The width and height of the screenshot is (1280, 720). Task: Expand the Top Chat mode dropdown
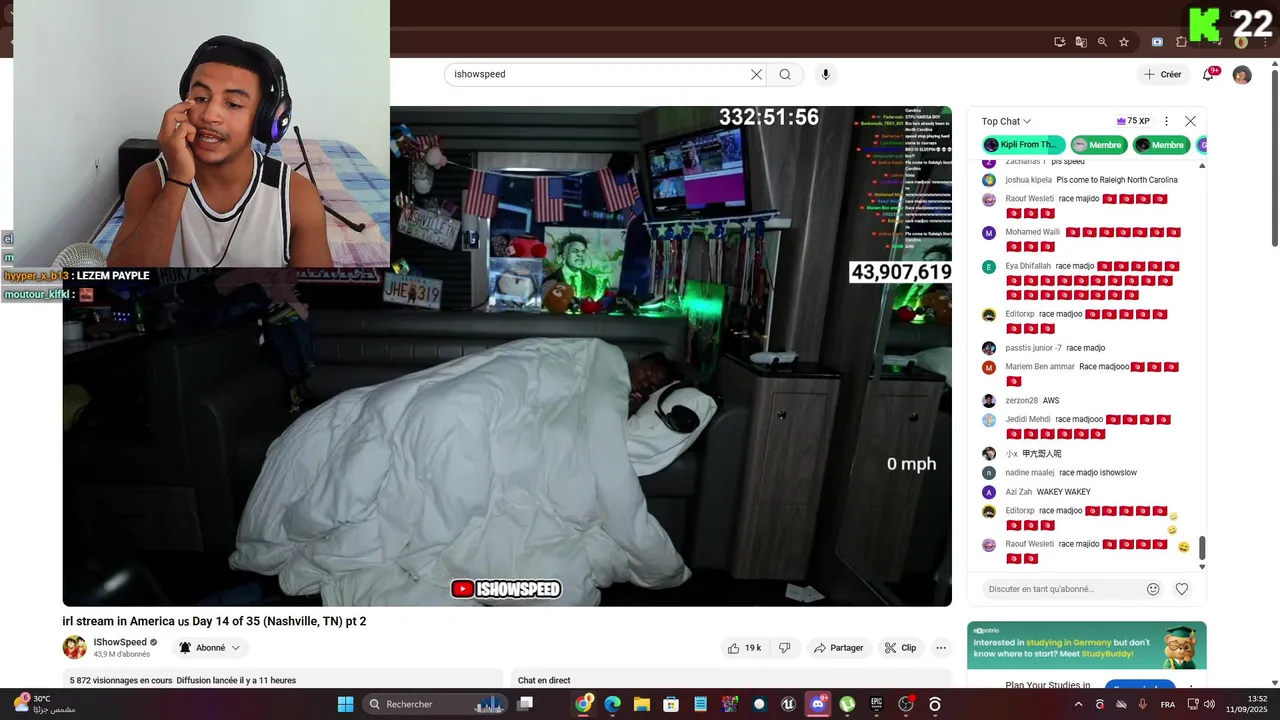pos(1006,121)
